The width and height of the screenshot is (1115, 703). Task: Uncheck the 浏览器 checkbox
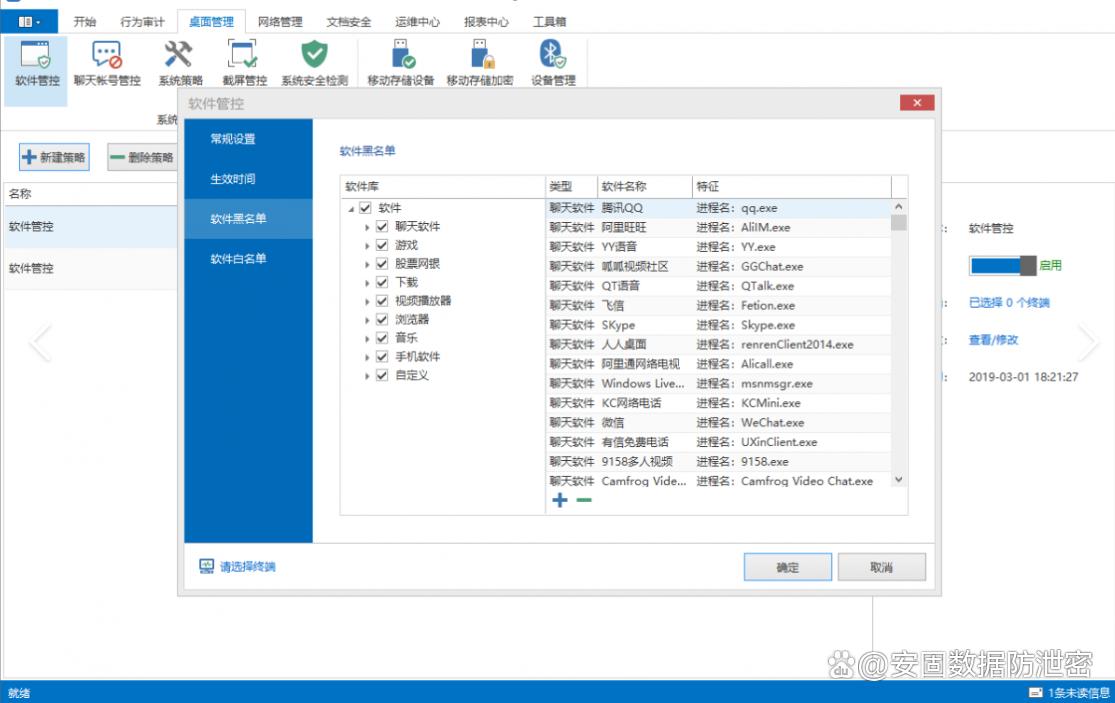[x=382, y=320]
